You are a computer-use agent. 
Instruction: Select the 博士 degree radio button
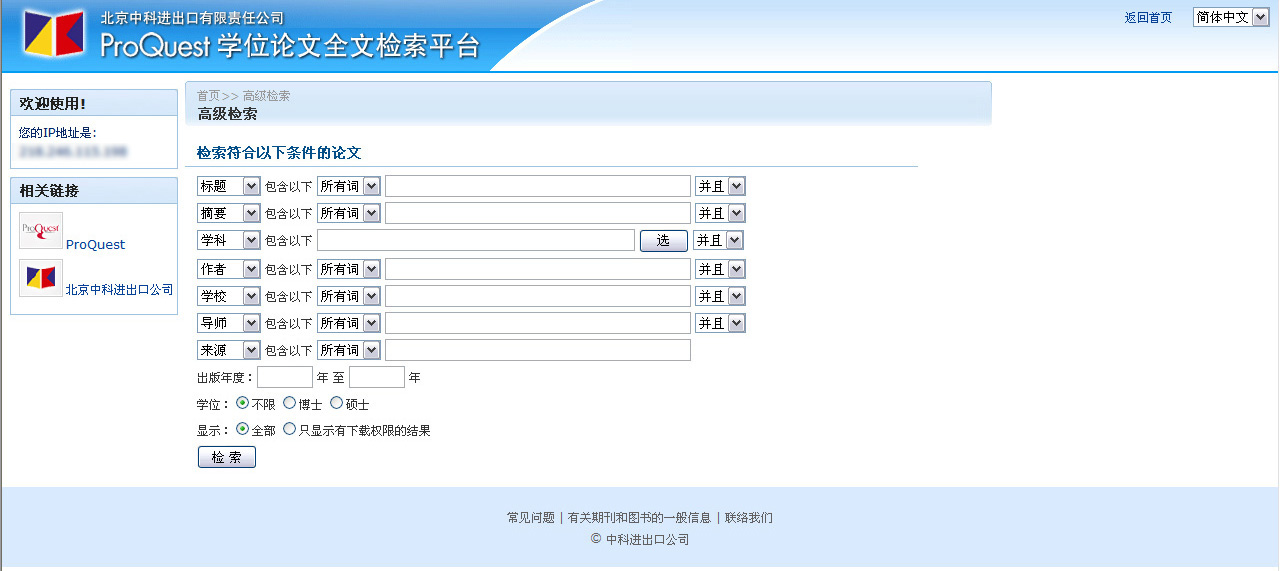tap(290, 403)
